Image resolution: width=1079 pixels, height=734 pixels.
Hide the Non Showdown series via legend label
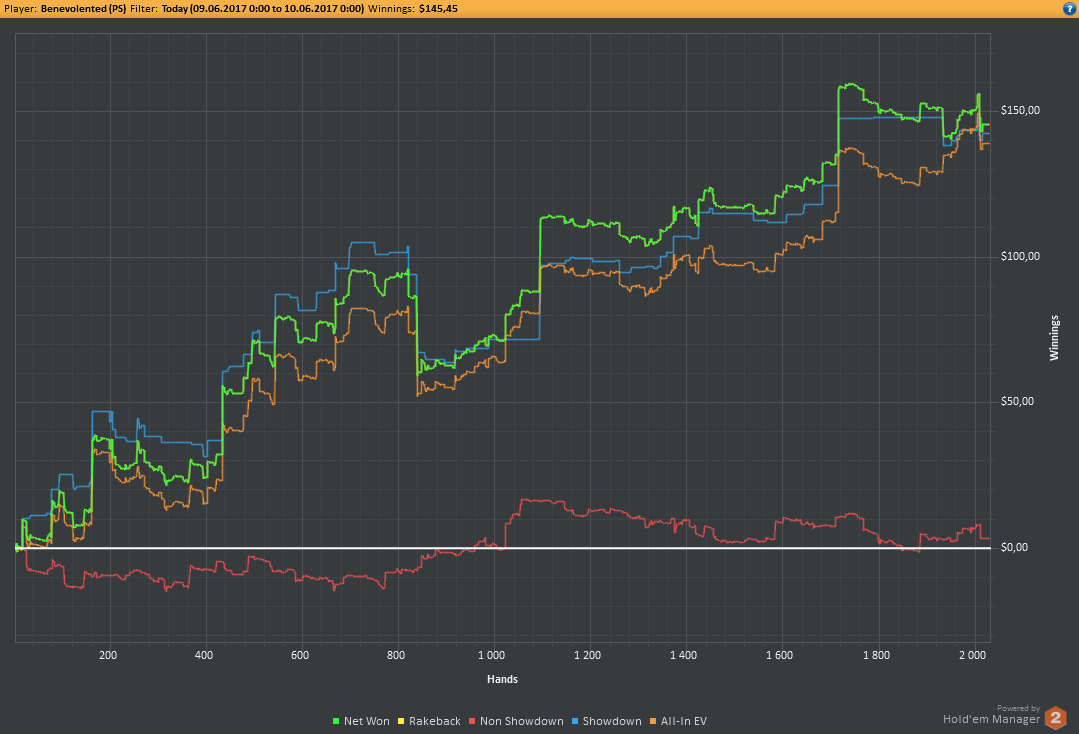click(521, 721)
